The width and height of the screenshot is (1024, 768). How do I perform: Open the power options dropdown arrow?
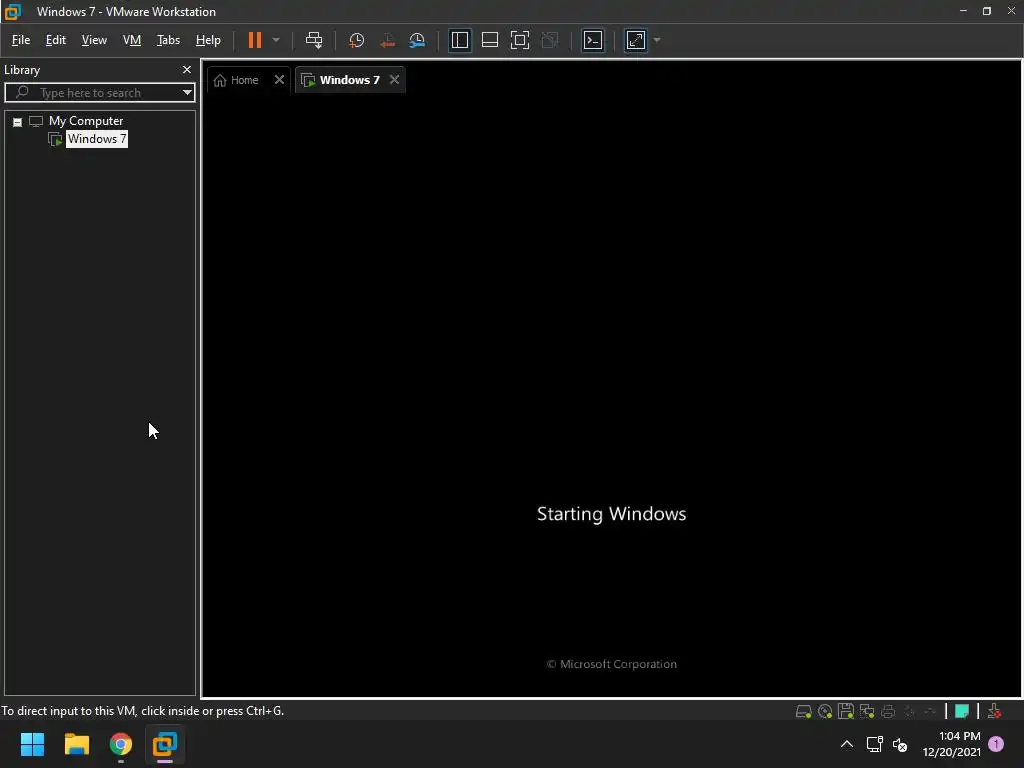(276, 40)
